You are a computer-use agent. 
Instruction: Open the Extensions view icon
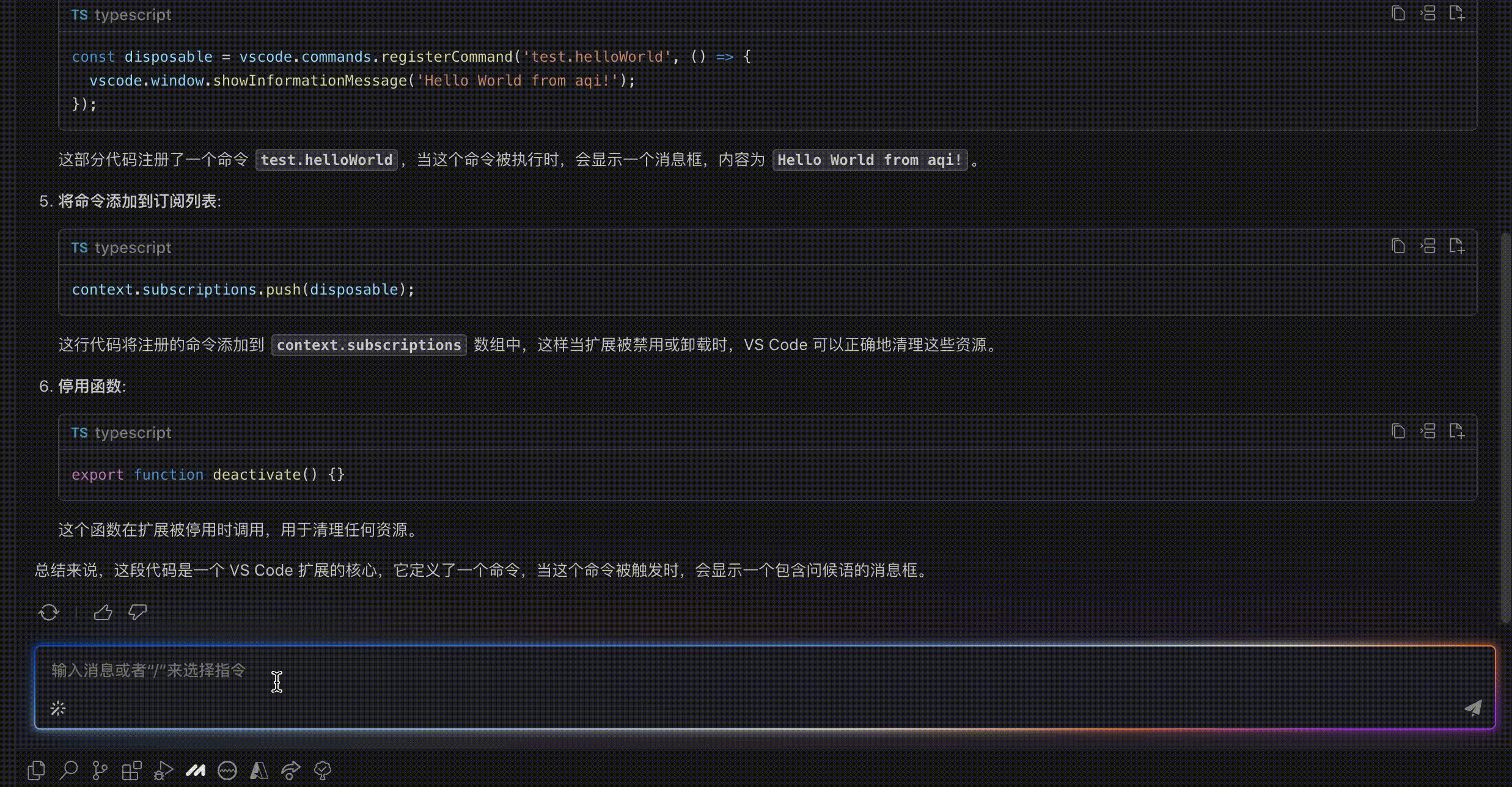click(131, 771)
